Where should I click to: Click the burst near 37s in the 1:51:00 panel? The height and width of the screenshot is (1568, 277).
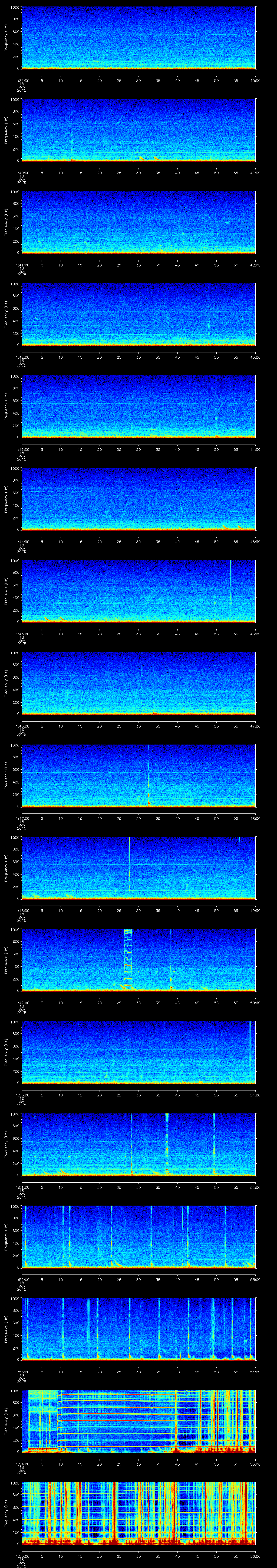point(167,1143)
